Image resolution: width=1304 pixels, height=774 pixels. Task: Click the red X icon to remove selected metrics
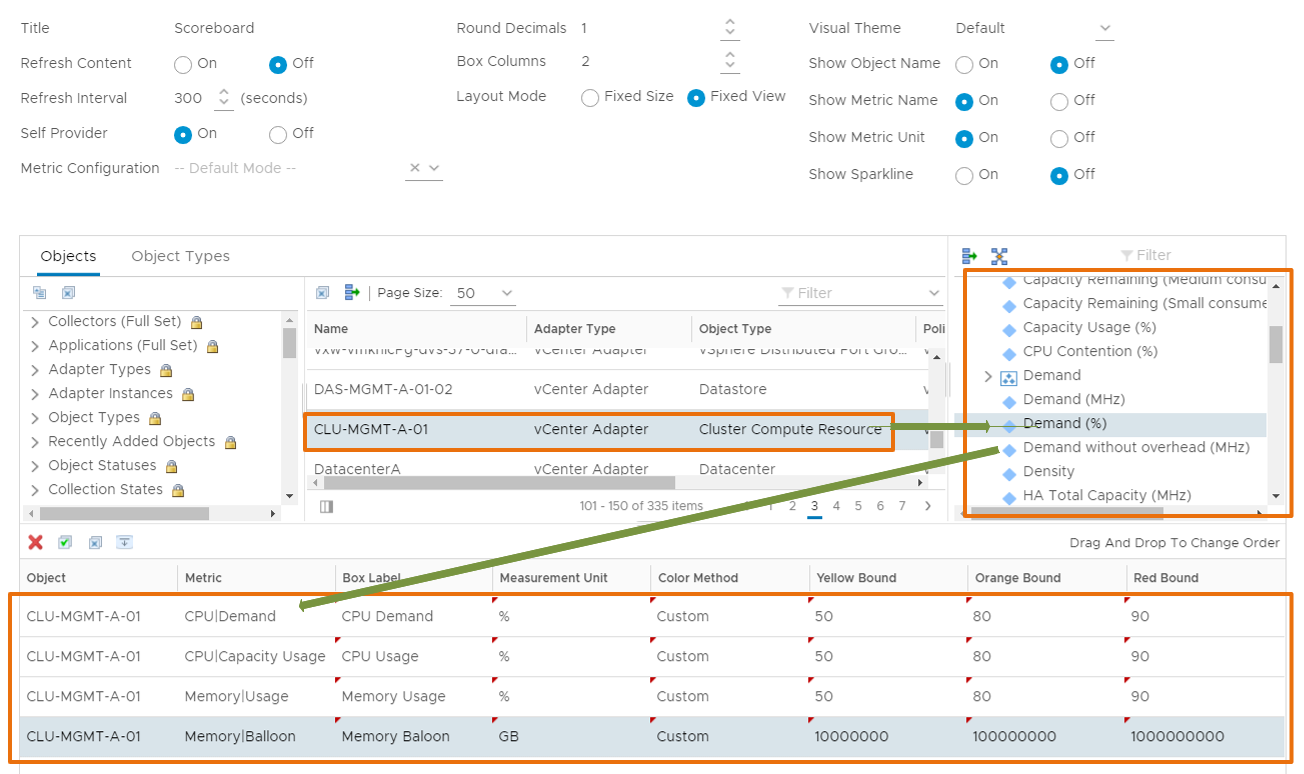tap(36, 542)
